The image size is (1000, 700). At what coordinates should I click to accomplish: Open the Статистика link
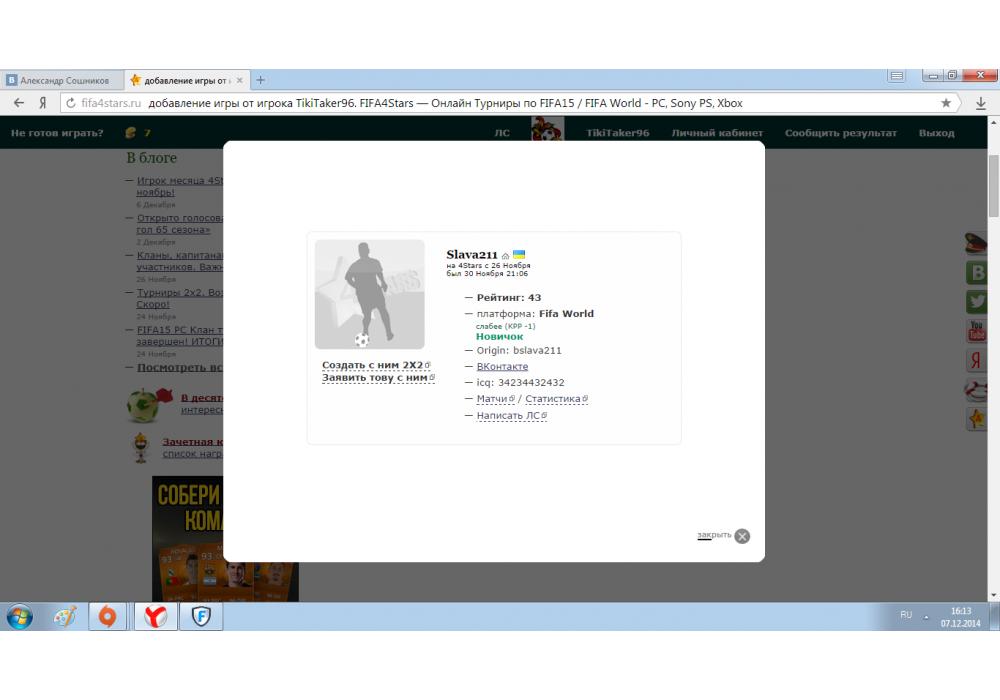pos(553,399)
